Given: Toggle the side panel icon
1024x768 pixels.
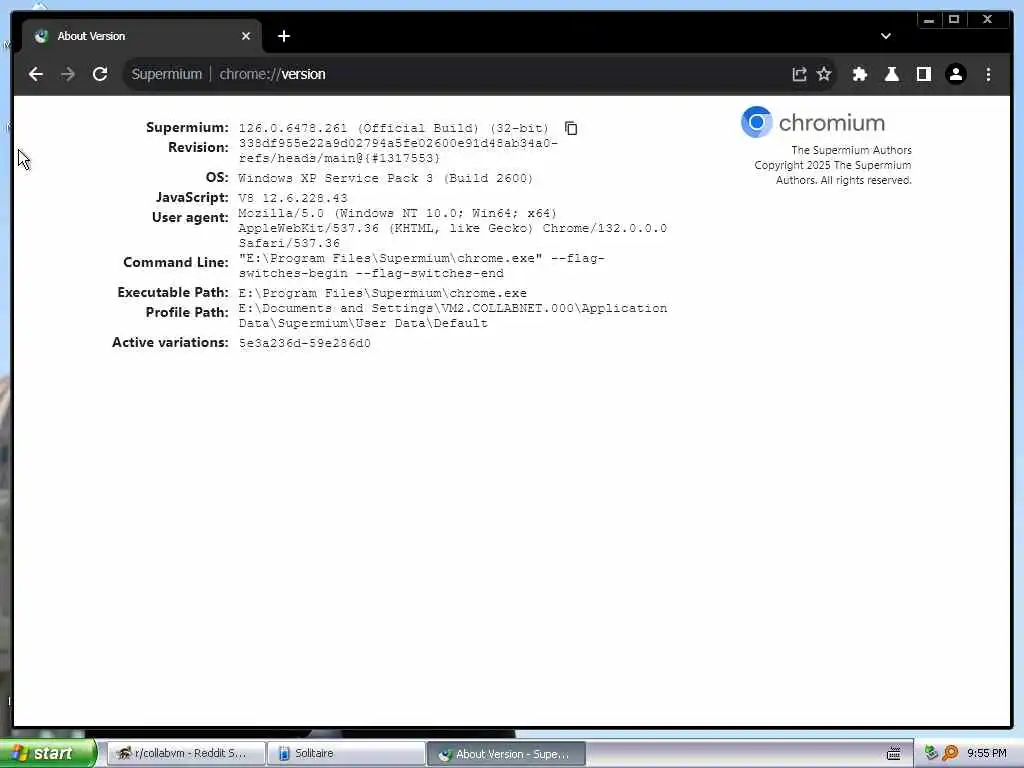Looking at the screenshot, I should point(923,74).
